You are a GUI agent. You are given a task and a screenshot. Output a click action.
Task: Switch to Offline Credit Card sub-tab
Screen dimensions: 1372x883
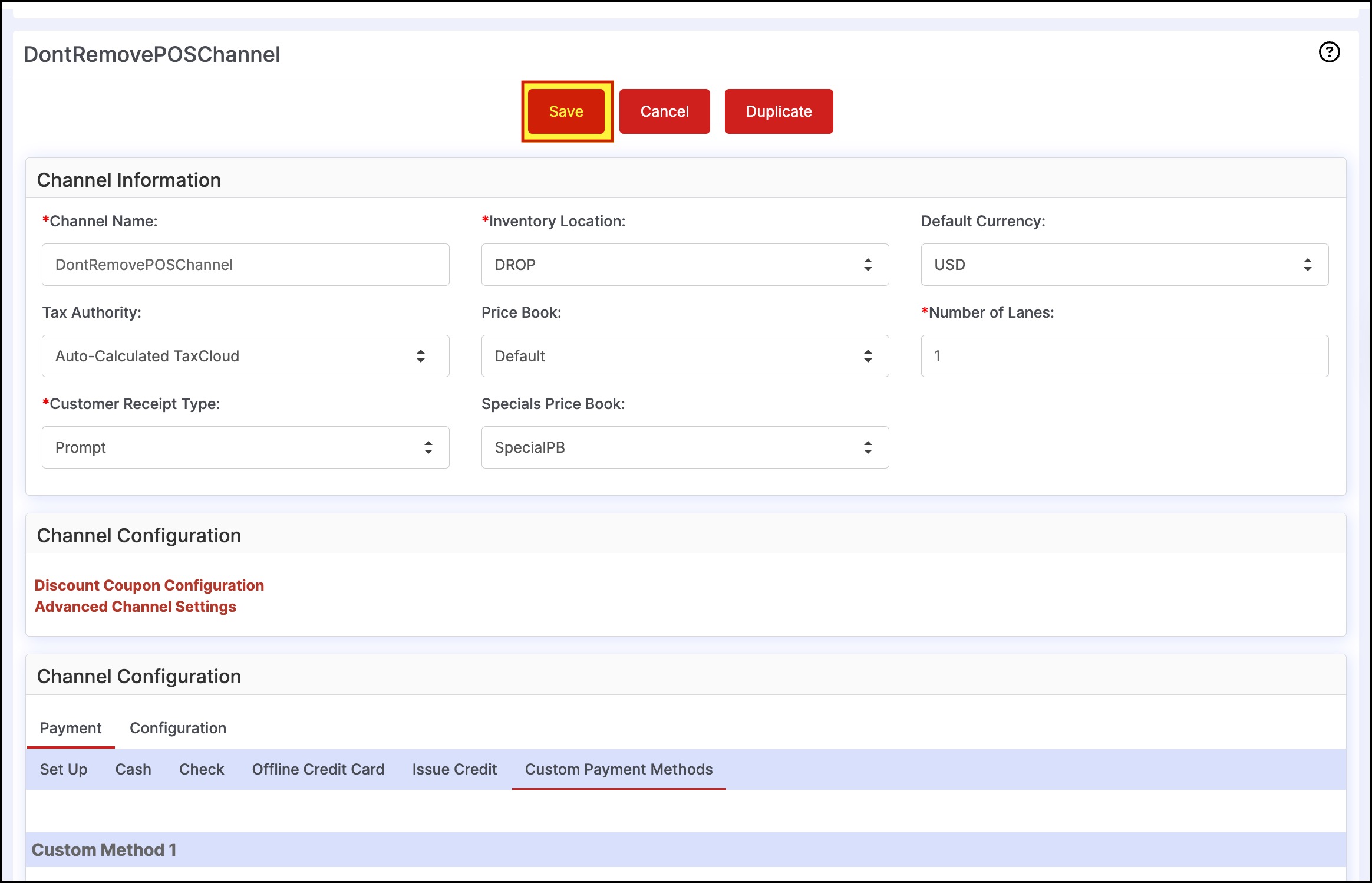coord(318,769)
